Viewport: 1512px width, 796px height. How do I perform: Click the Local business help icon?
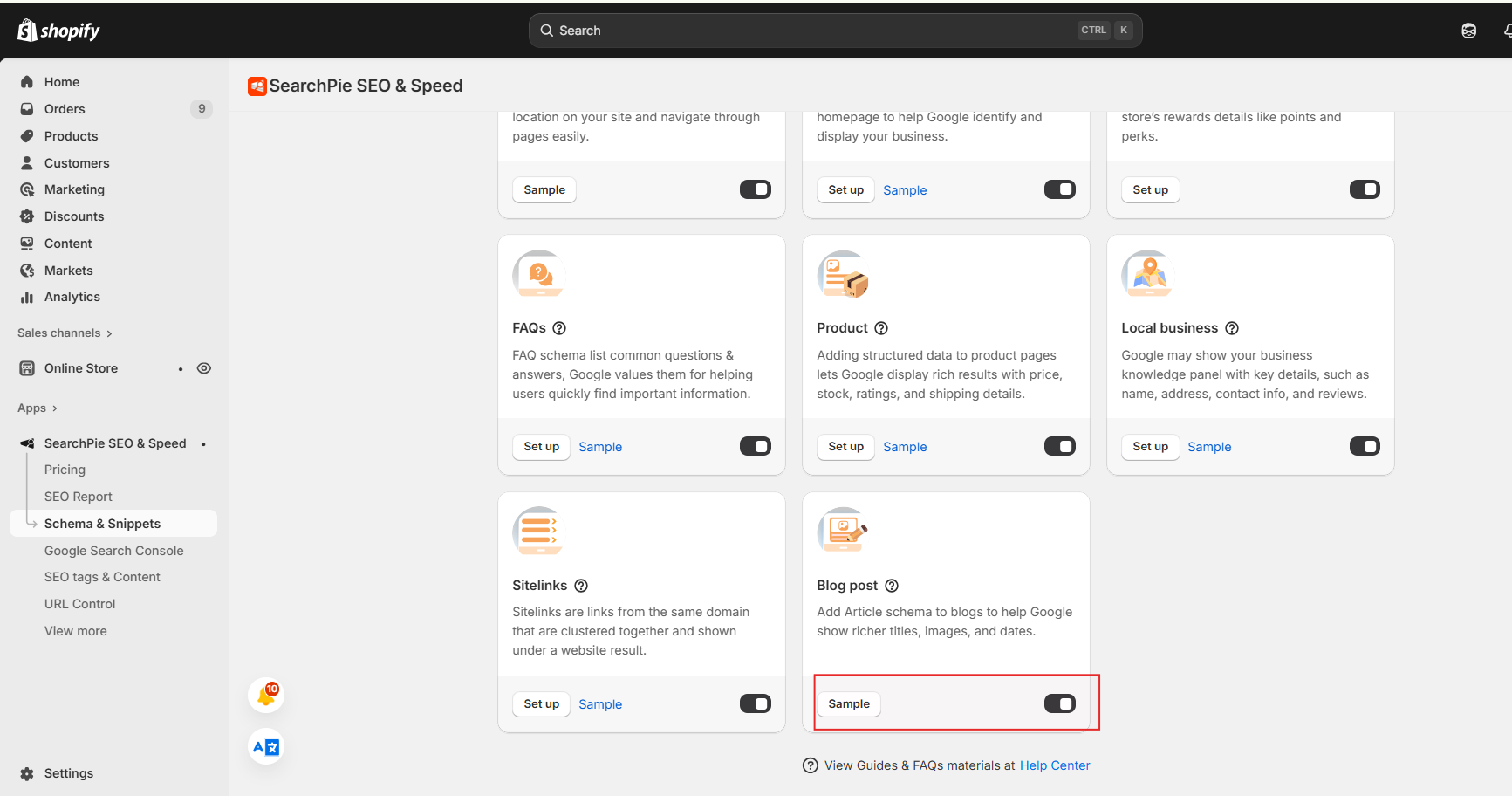click(x=1232, y=327)
